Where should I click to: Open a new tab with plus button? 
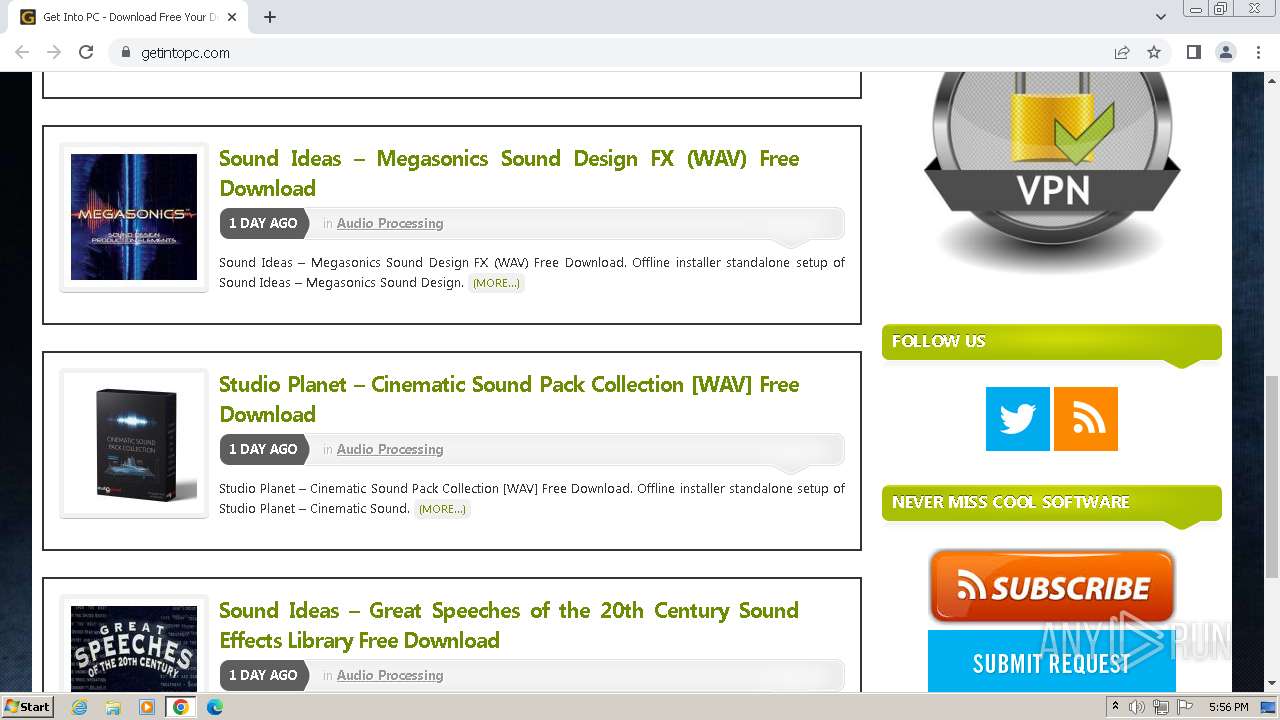270,17
